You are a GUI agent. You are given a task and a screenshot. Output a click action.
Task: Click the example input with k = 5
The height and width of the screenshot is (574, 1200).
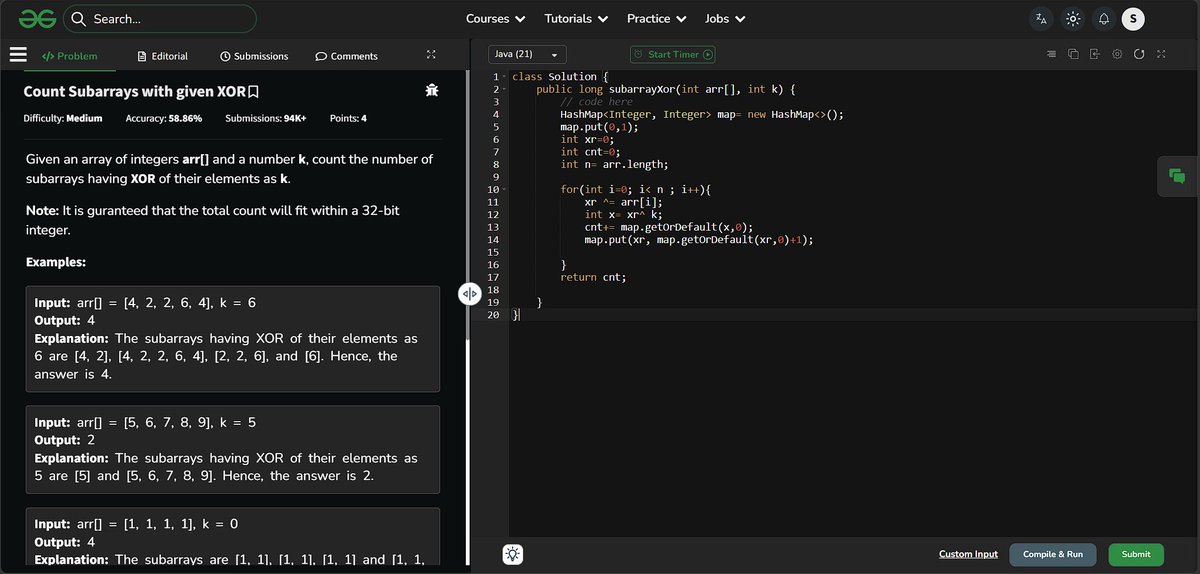point(145,422)
